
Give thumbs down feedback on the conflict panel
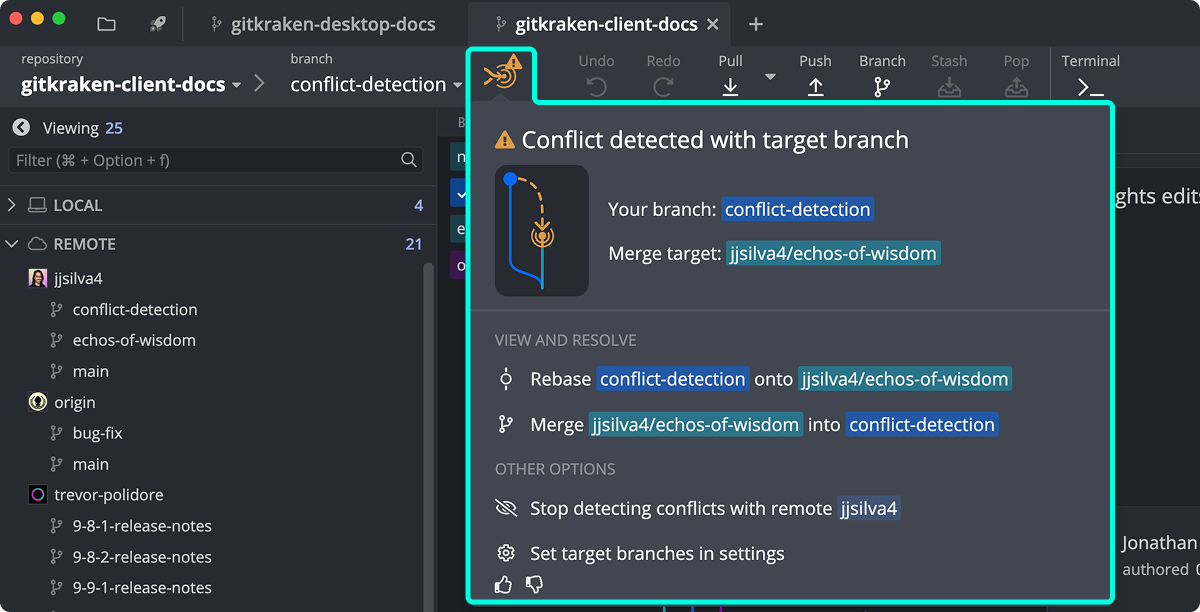pyautogui.click(x=534, y=584)
